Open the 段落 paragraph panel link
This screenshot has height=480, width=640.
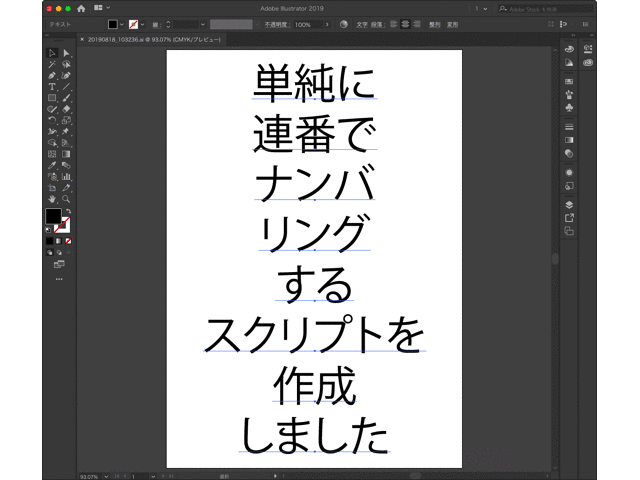point(378,25)
